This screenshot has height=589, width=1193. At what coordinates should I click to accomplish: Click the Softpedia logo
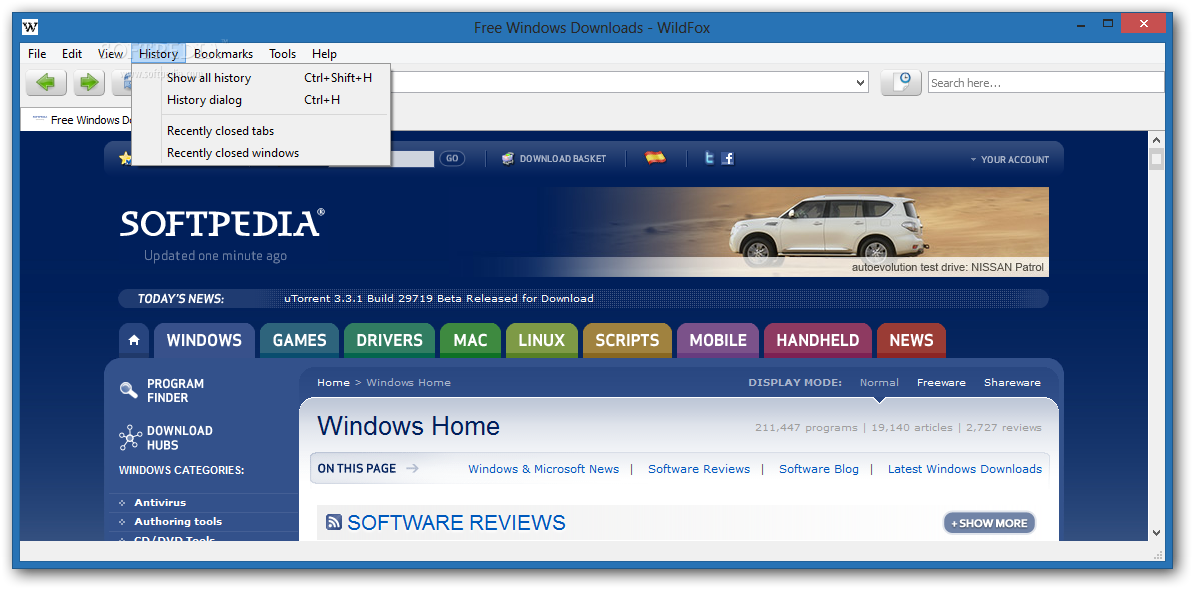pos(222,223)
